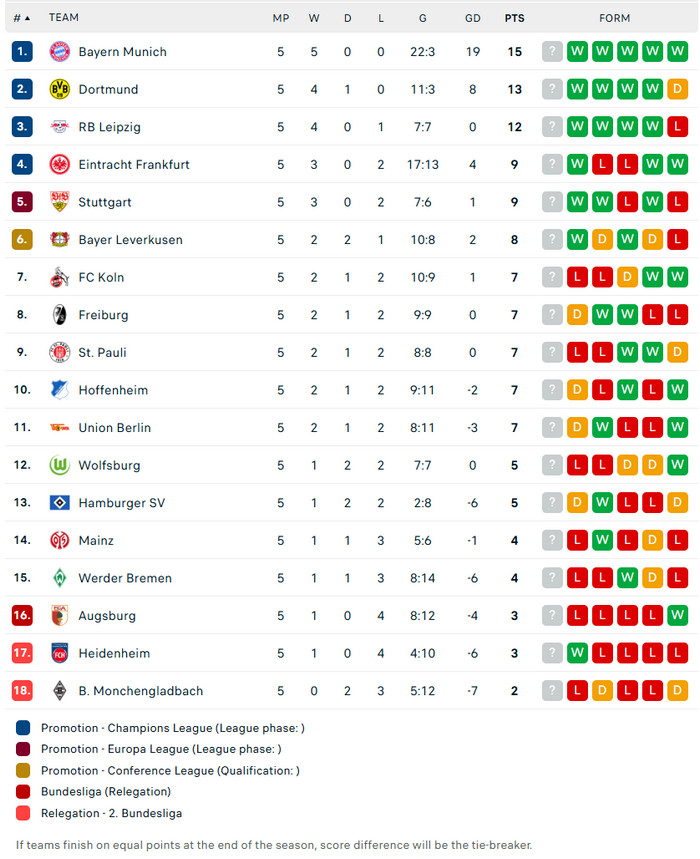Open the FC Koln team link

pos(101,277)
